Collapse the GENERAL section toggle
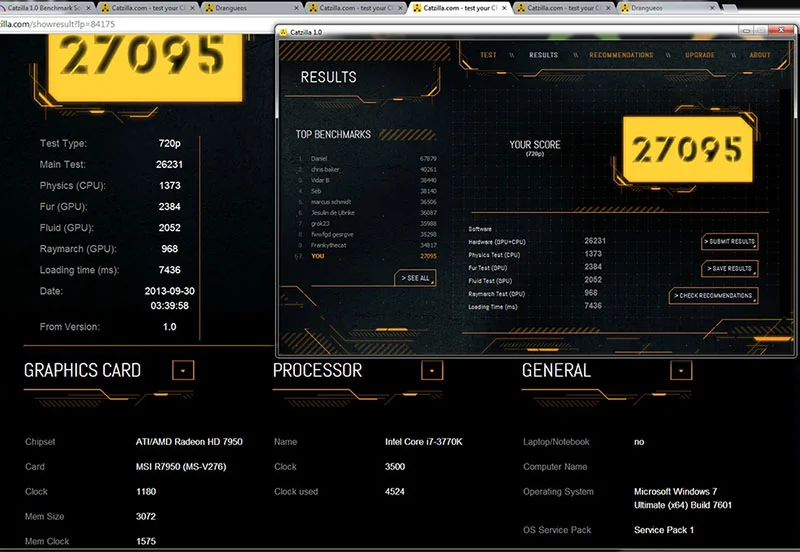The width and height of the screenshot is (800, 552). (x=681, y=370)
